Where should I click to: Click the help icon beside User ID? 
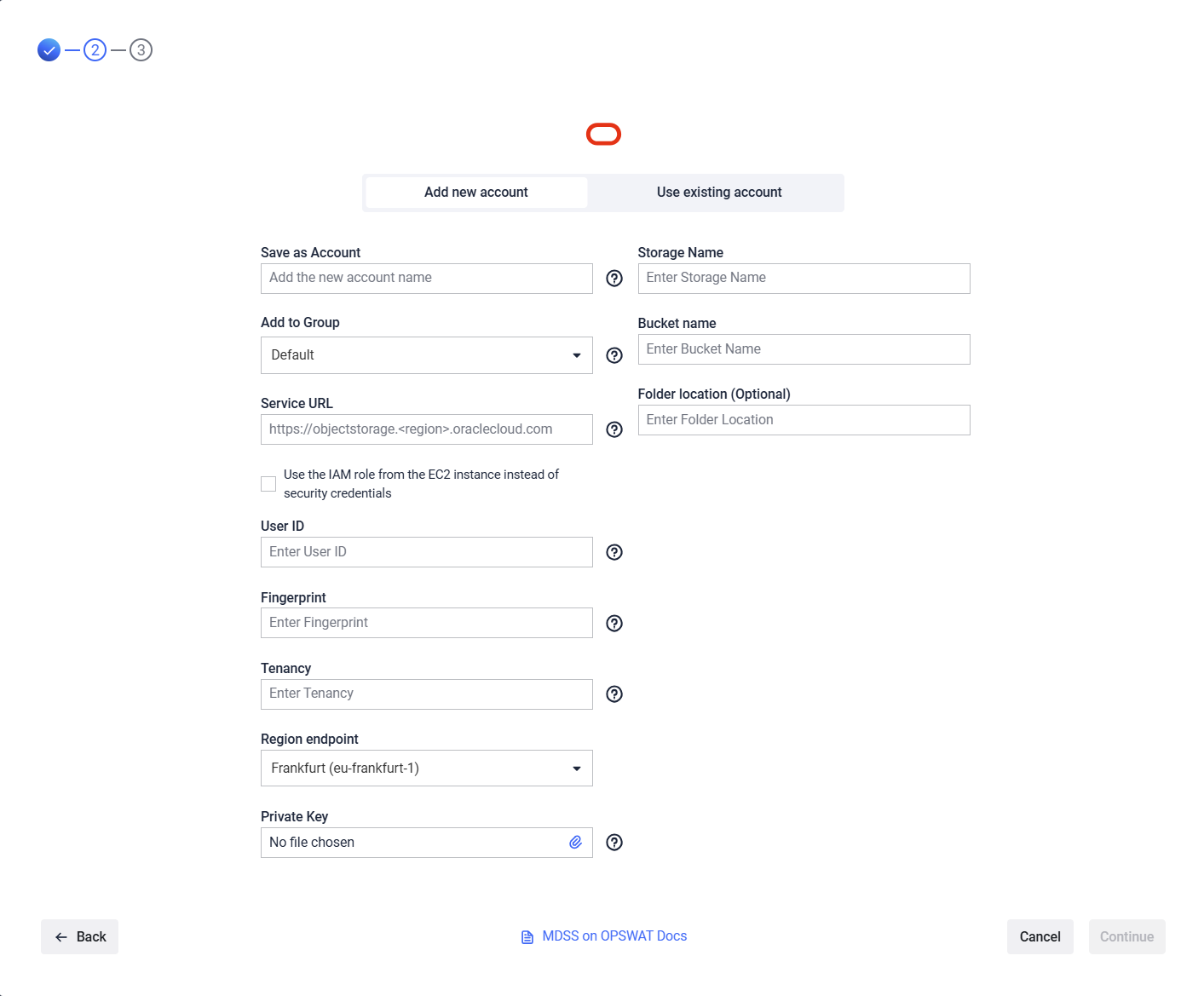click(614, 552)
